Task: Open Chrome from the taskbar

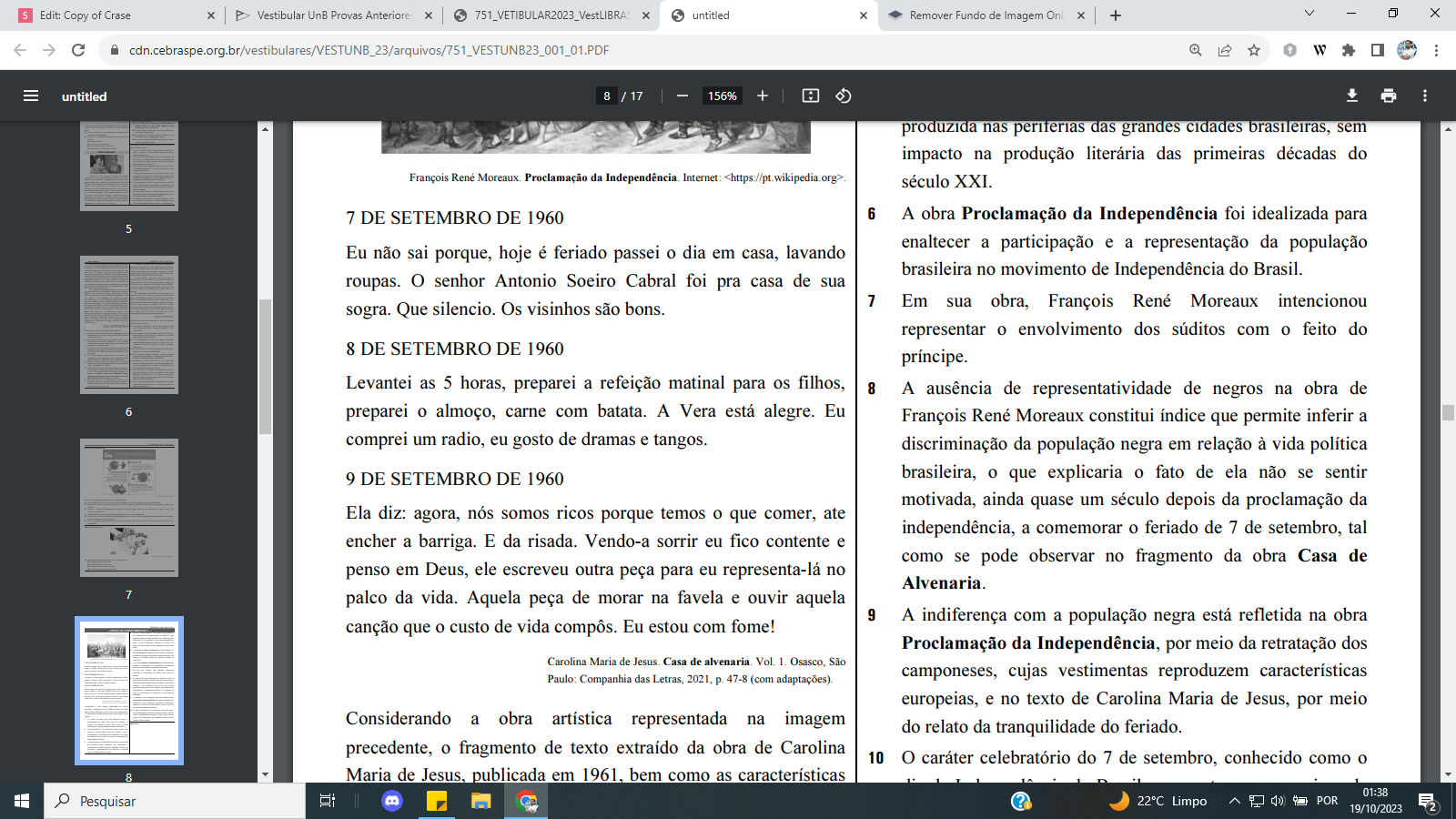Action: pyautogui.click(x=527, y=801)
